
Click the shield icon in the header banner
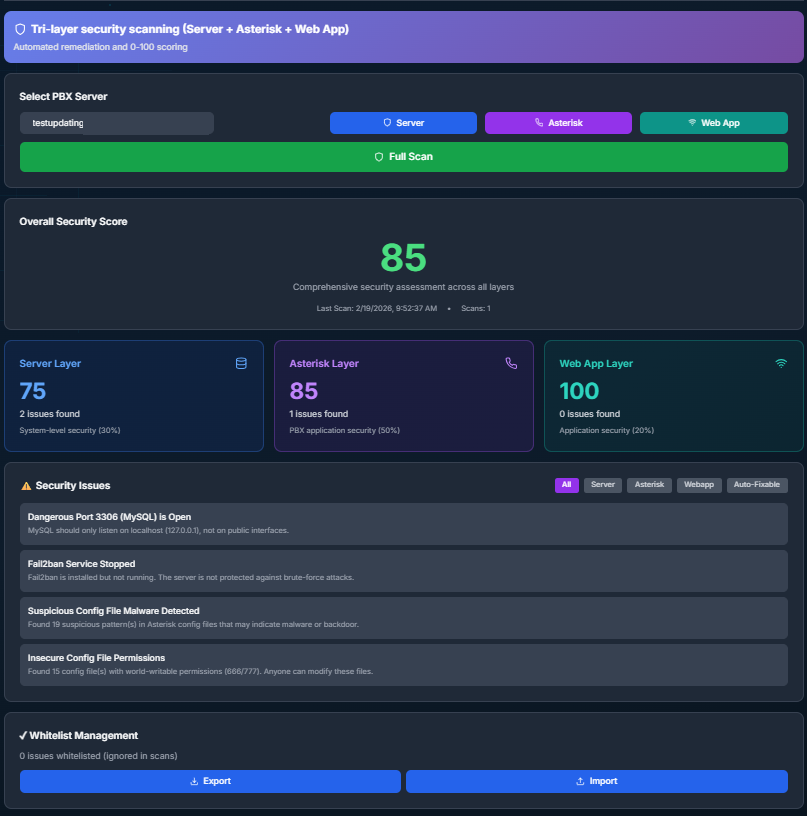point(20,30)
